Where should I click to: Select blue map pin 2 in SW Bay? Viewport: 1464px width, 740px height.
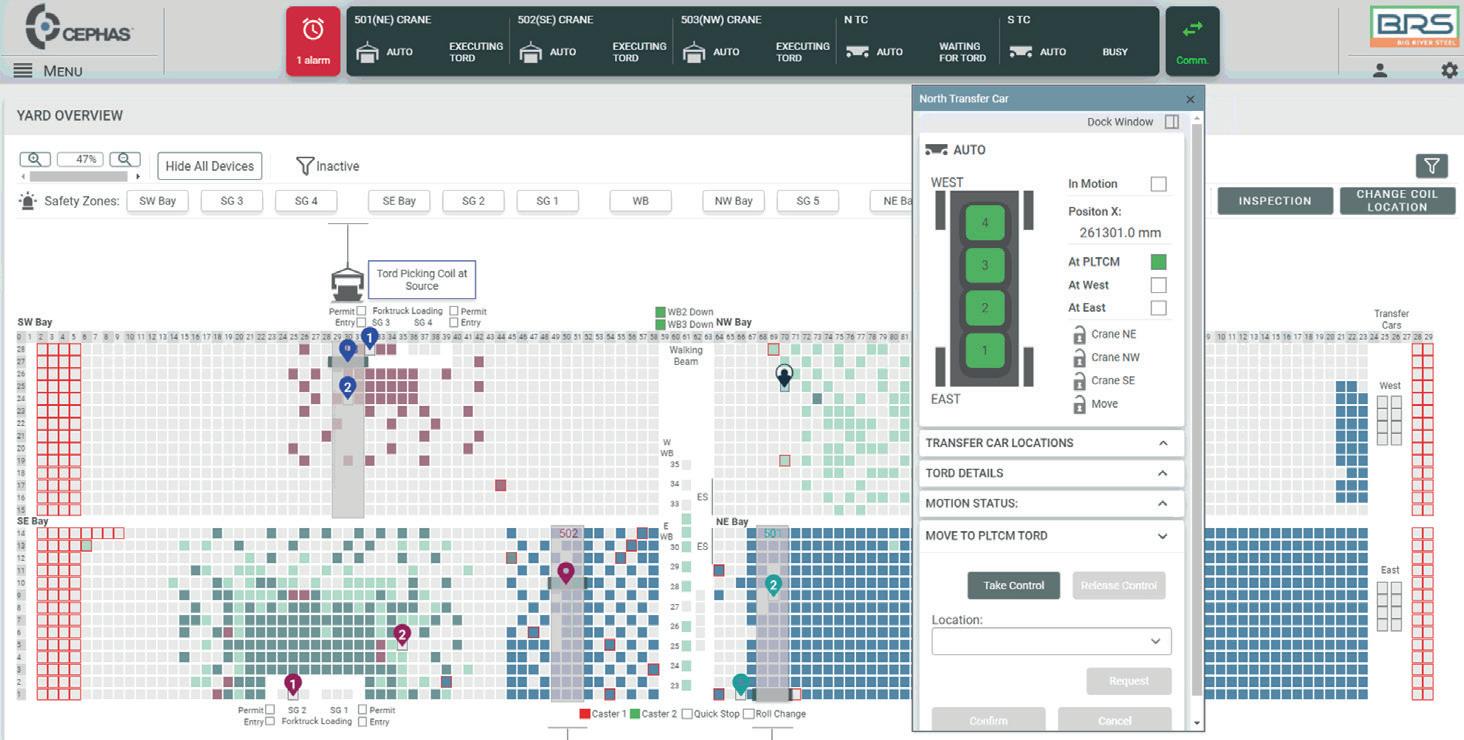click(x=347, y=387)
